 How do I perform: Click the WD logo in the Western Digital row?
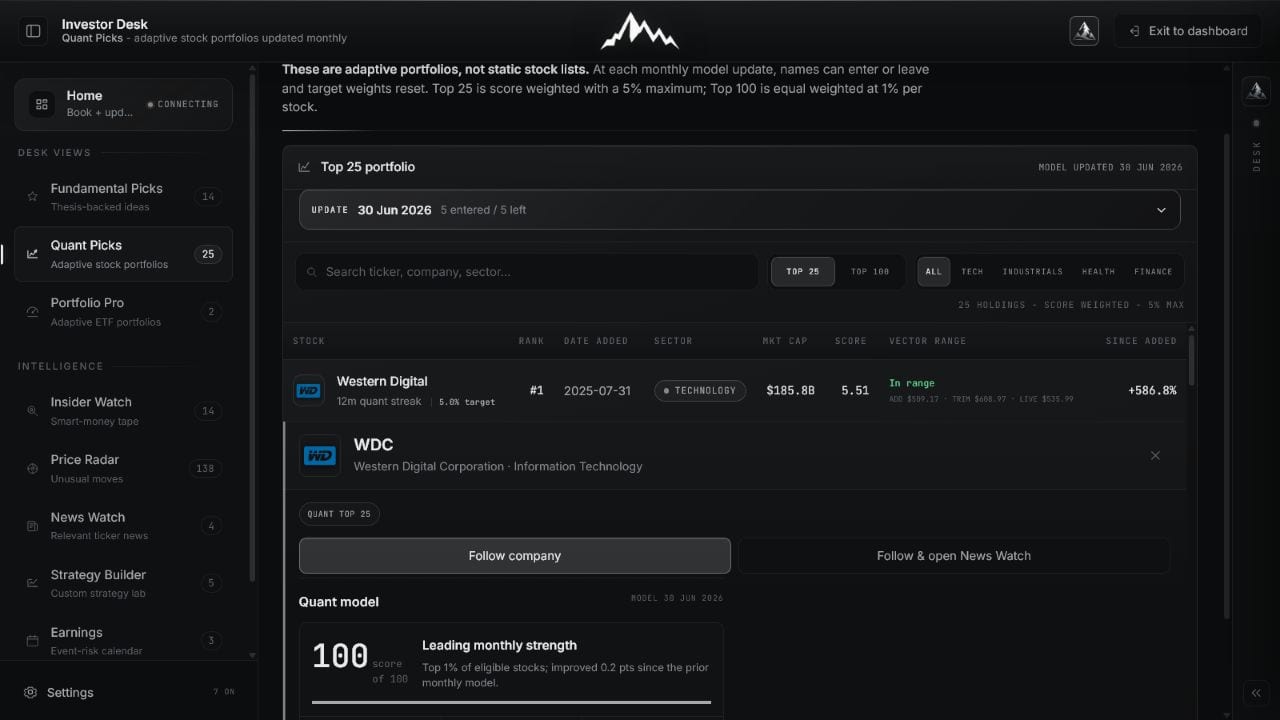309,390
